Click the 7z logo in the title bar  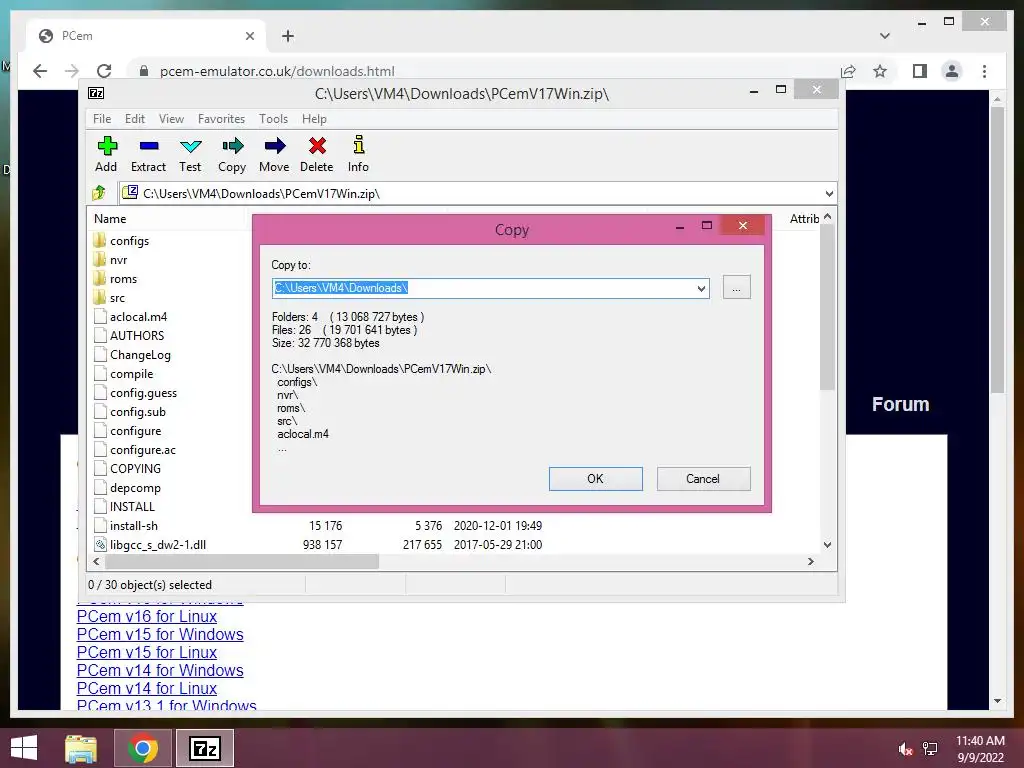[96, 93]
